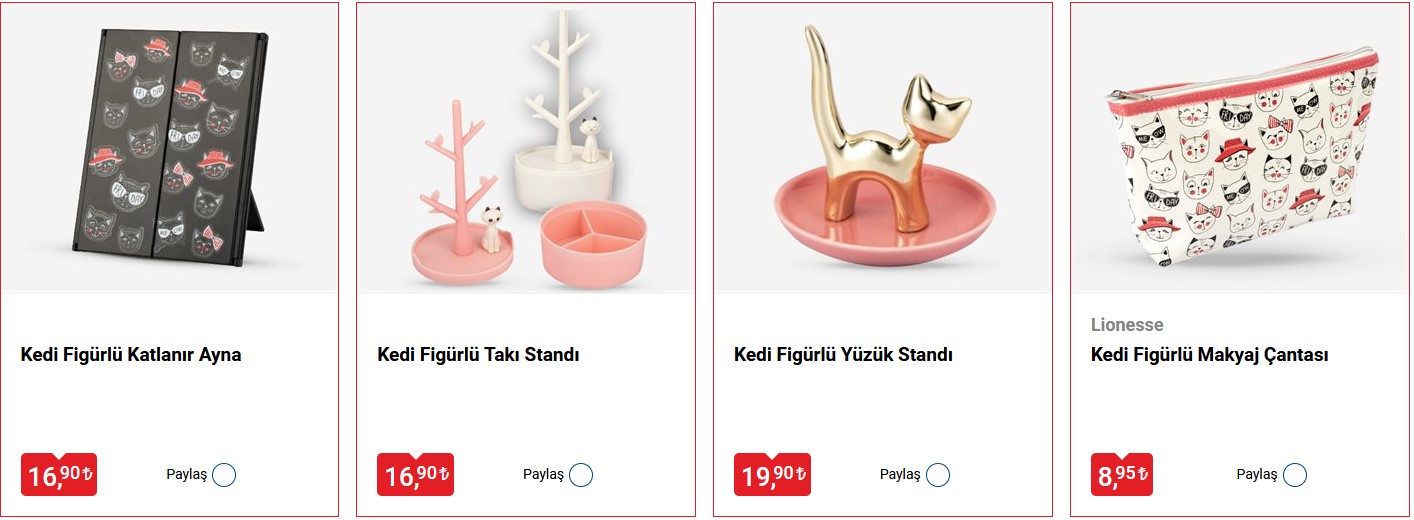Click the Lionesse brand name

(x=1127, y=325)
